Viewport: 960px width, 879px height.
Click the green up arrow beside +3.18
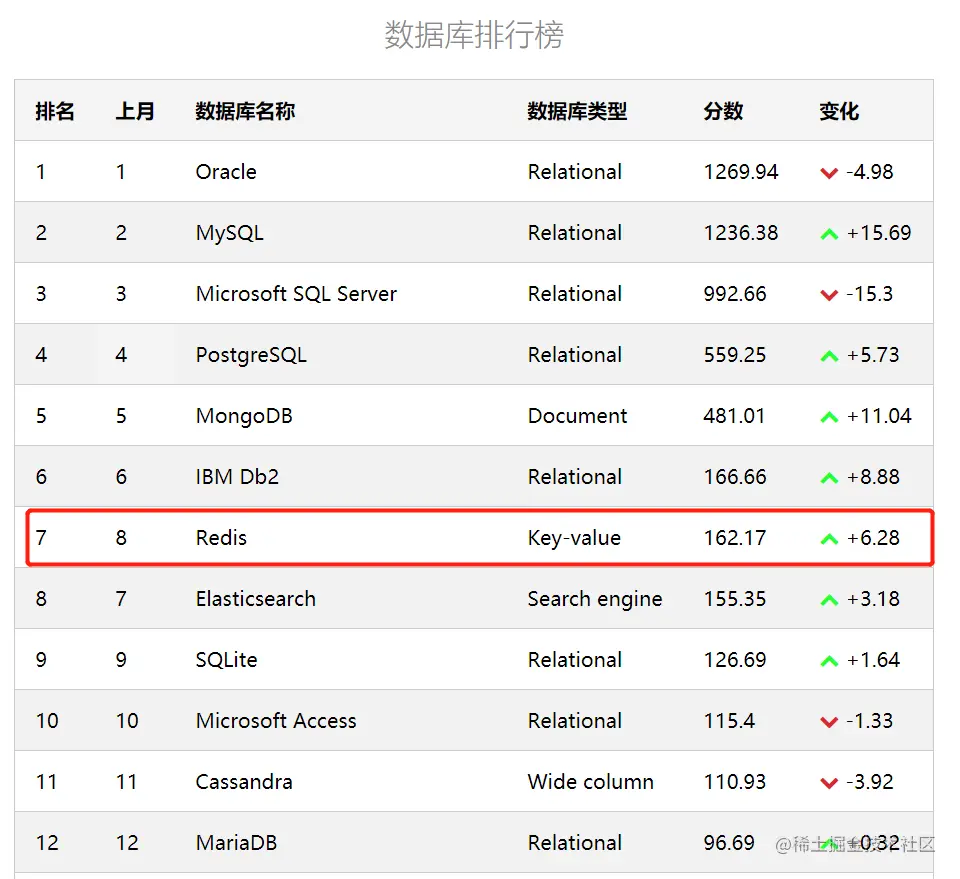click(829, 600)
